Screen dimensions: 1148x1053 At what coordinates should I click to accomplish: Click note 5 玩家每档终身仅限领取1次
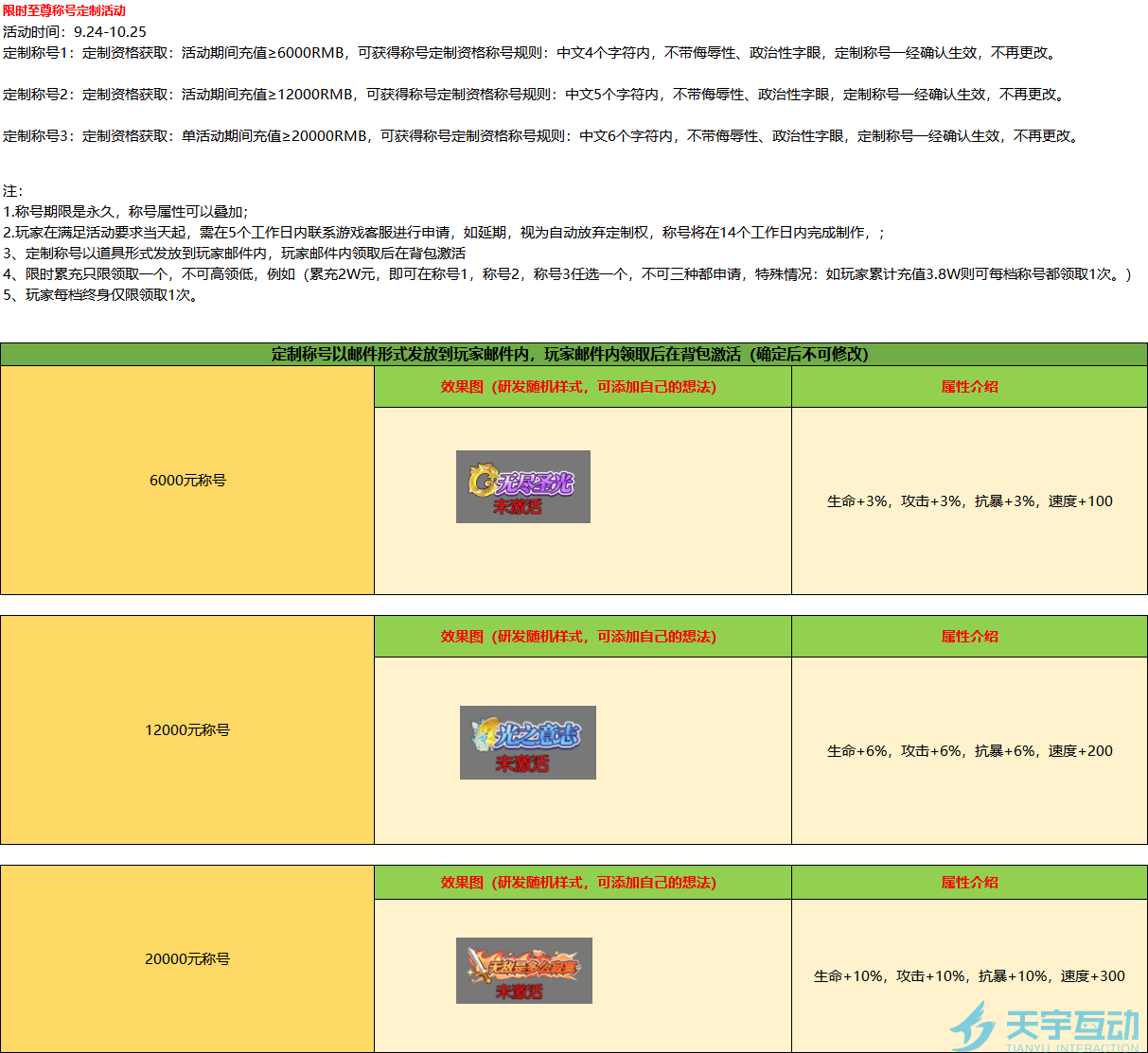tap(101, 295)
